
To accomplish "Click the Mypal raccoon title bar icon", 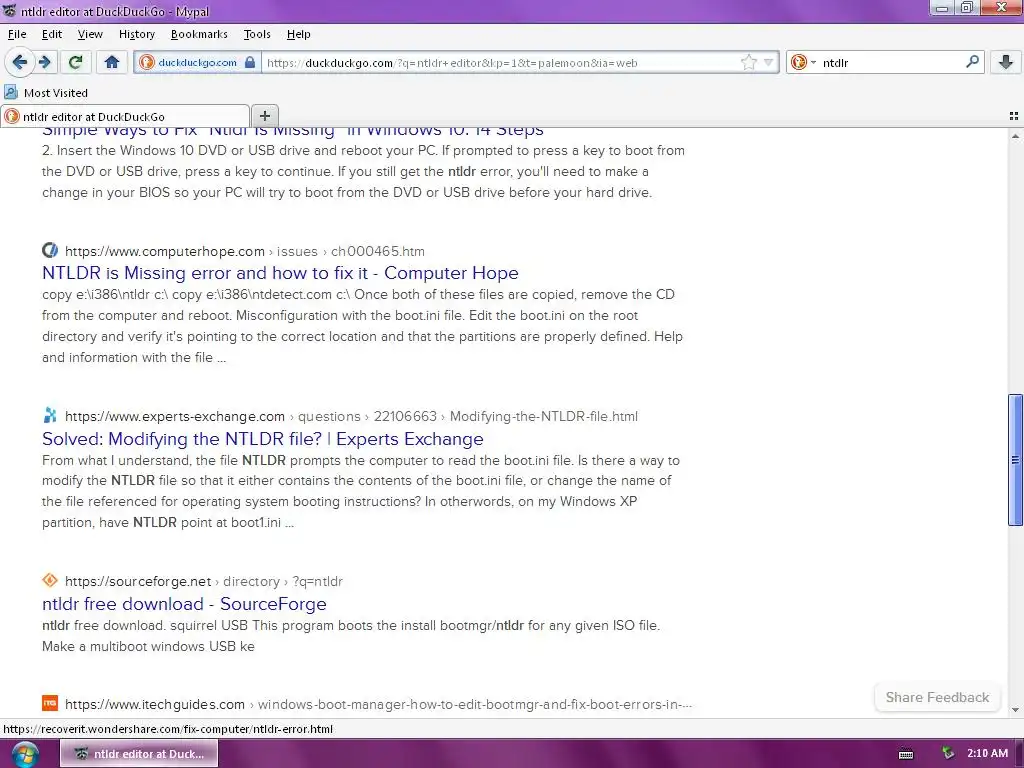I will pos(10,11).
